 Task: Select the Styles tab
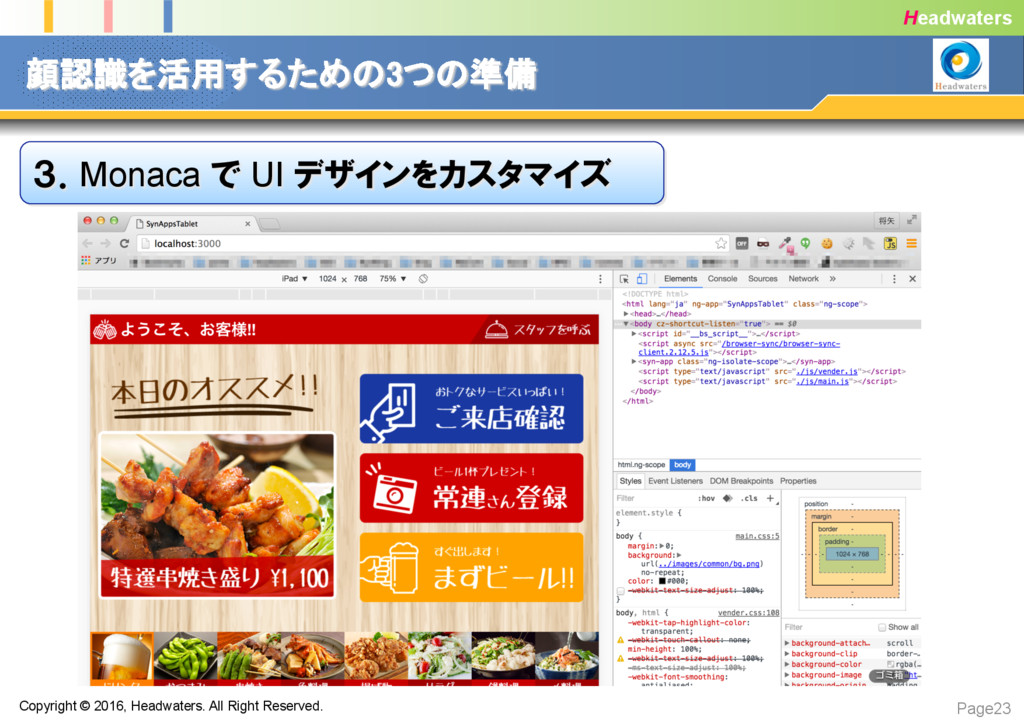[x=630, y=481]
